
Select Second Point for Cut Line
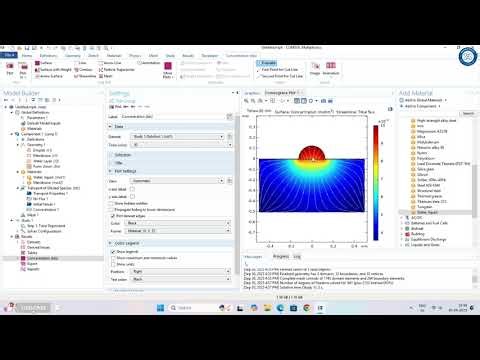[x=280, y=76]
